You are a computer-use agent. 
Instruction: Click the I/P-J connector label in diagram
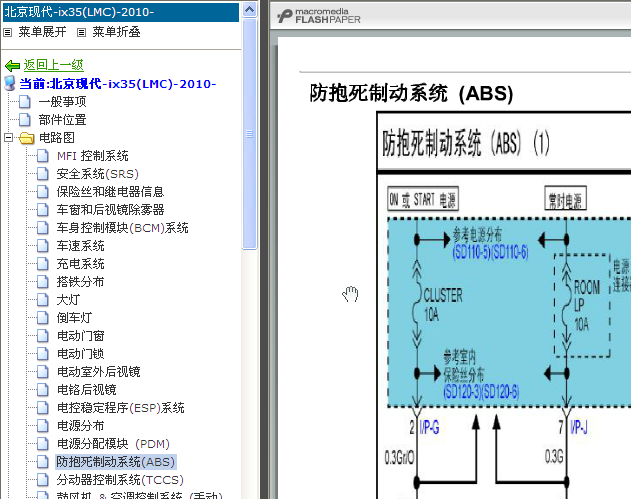pos(579,427)
